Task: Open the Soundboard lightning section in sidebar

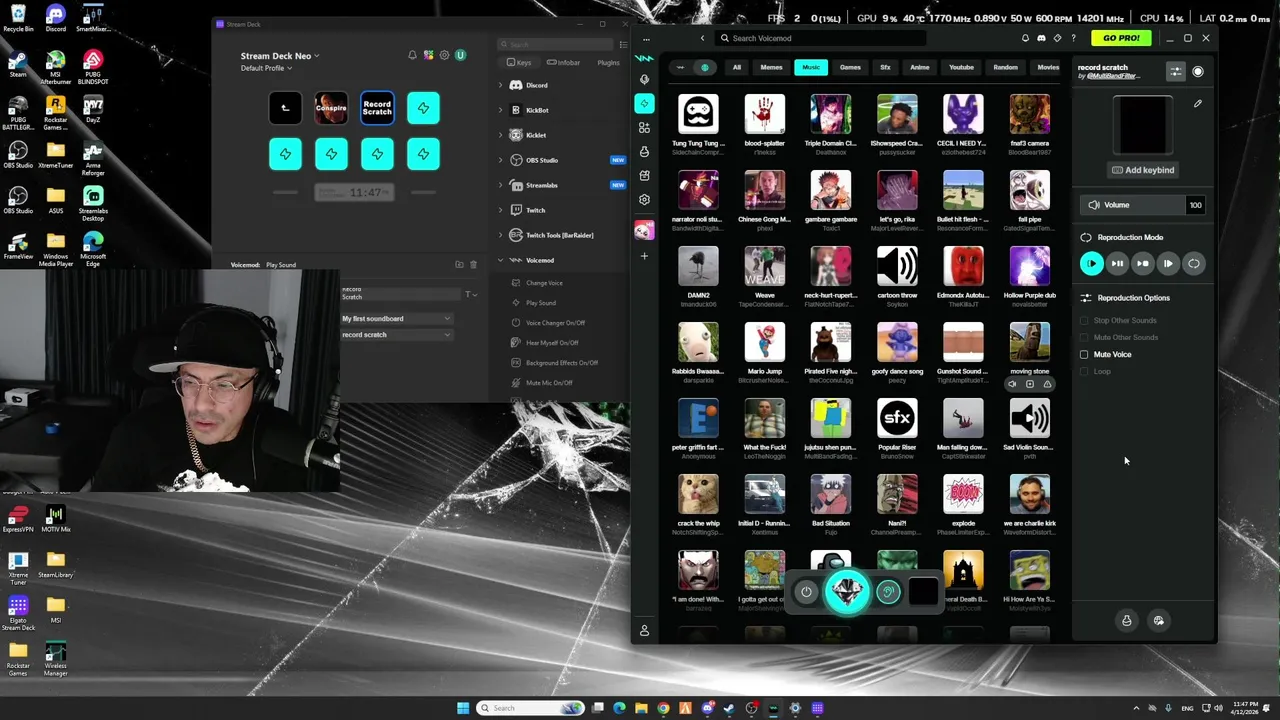Action: click(644, 103)
